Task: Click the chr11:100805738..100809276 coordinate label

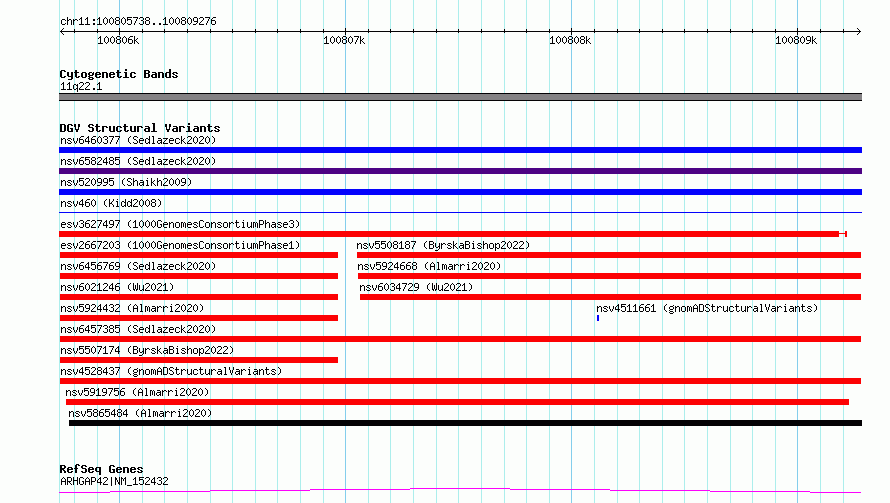Action: (138, 22)
